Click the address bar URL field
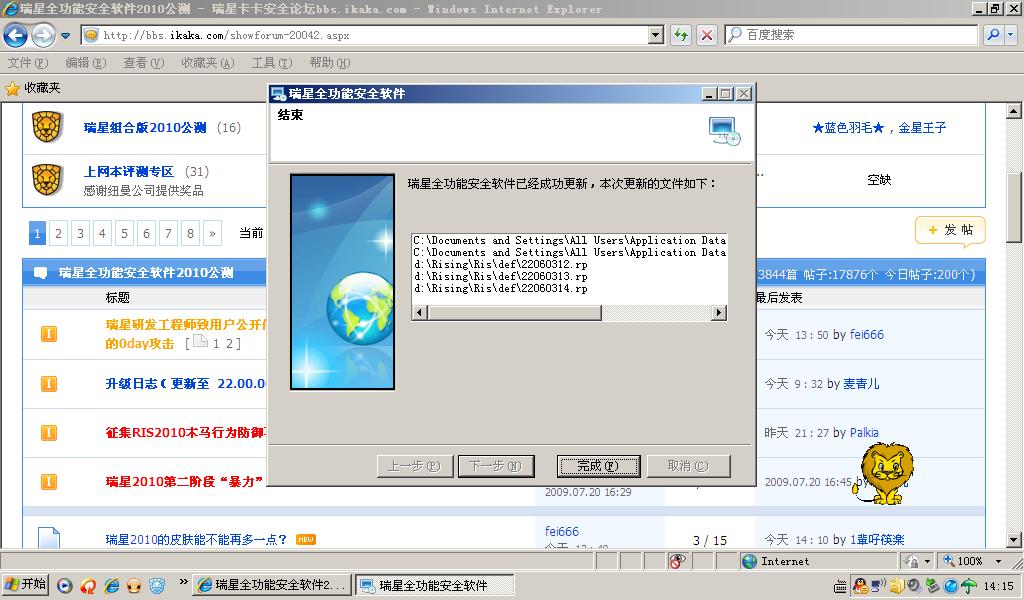Image resolution: width=1024 pixels, height=600 pixels. [x=364, y=35]
